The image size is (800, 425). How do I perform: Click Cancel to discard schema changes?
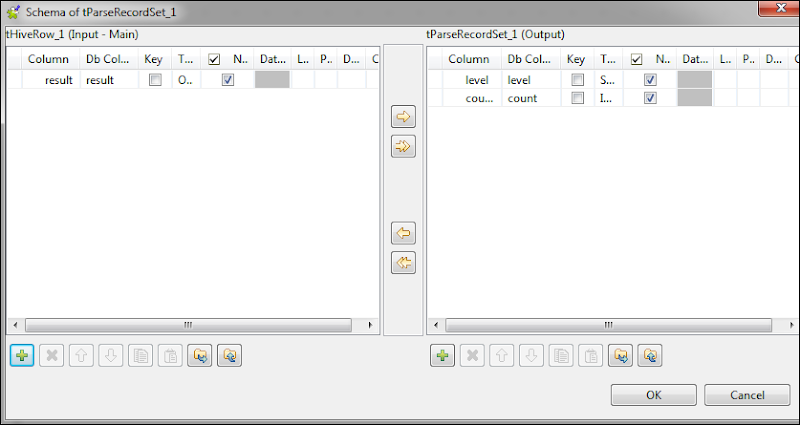(747, 395)
